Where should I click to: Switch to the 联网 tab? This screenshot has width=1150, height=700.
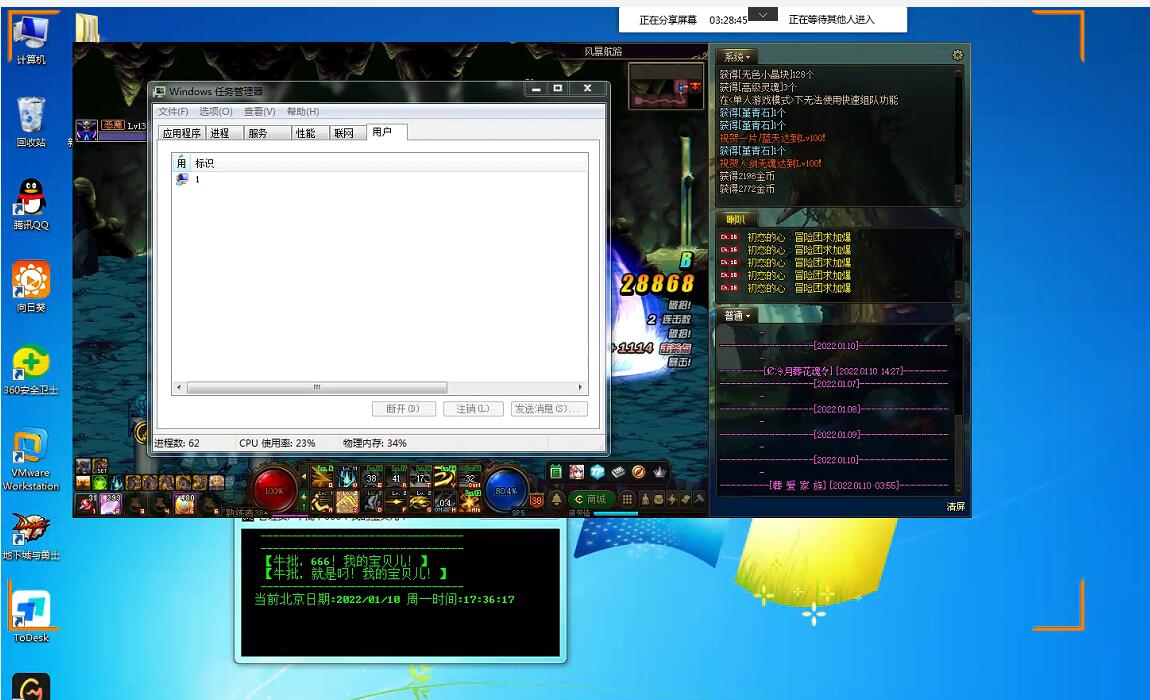click(348, 133)
